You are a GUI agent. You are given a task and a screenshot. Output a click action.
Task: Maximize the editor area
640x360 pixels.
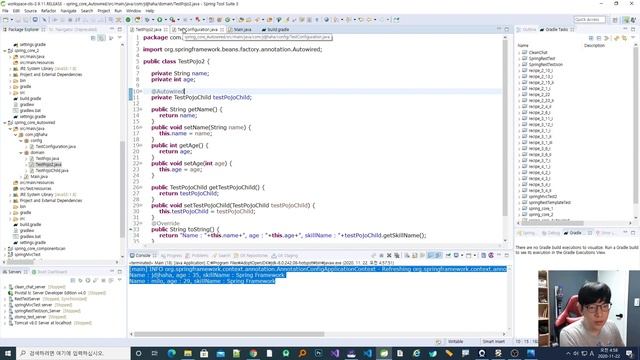coord(507,29)
